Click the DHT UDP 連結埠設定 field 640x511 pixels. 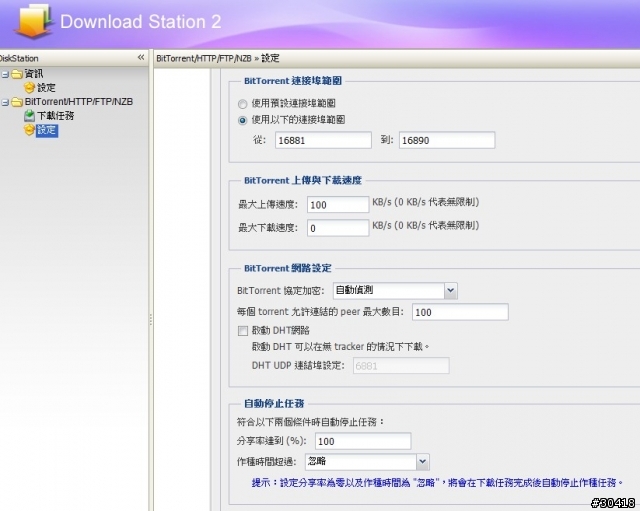pos(401,365)
